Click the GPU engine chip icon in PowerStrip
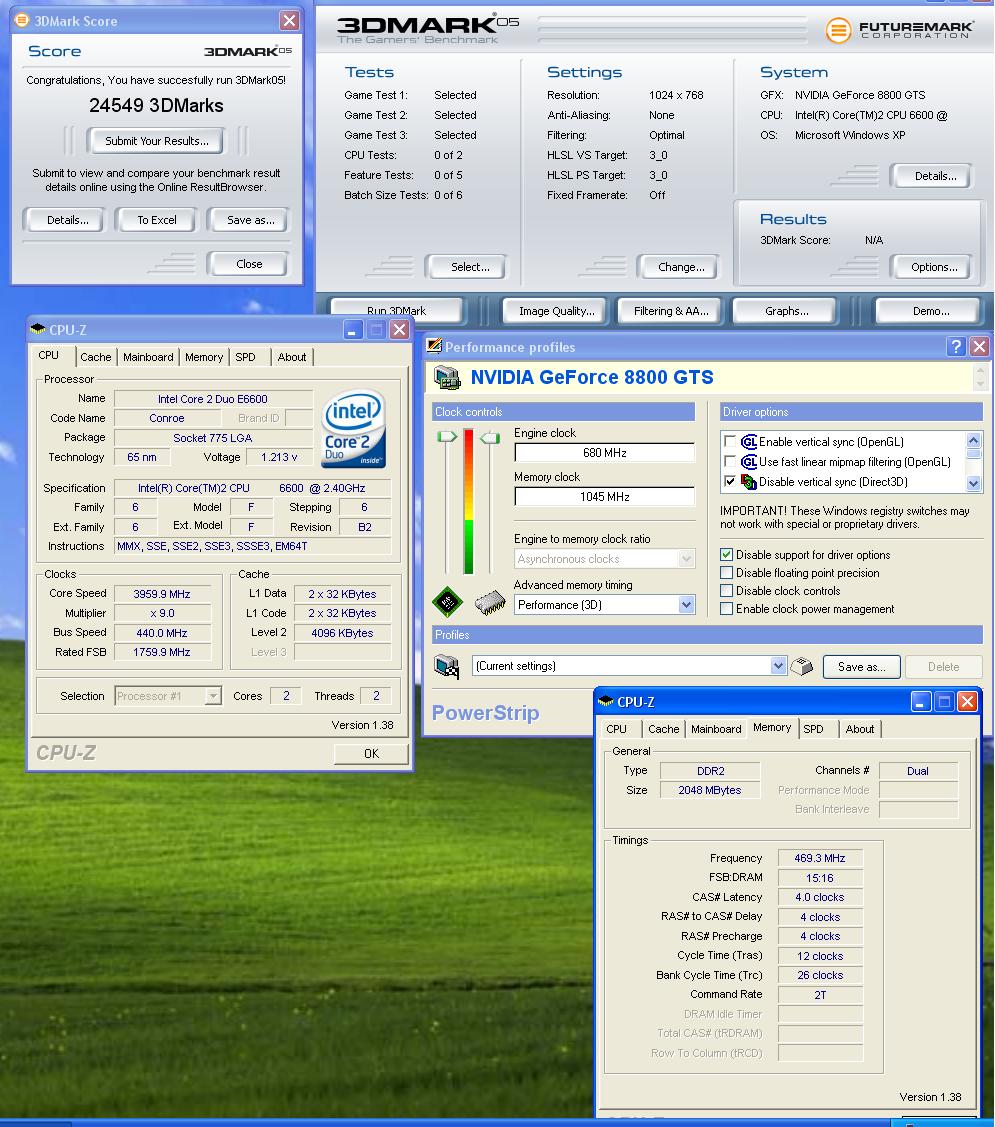This screenshot has width=995, height=1127. (x=447, y=602)
